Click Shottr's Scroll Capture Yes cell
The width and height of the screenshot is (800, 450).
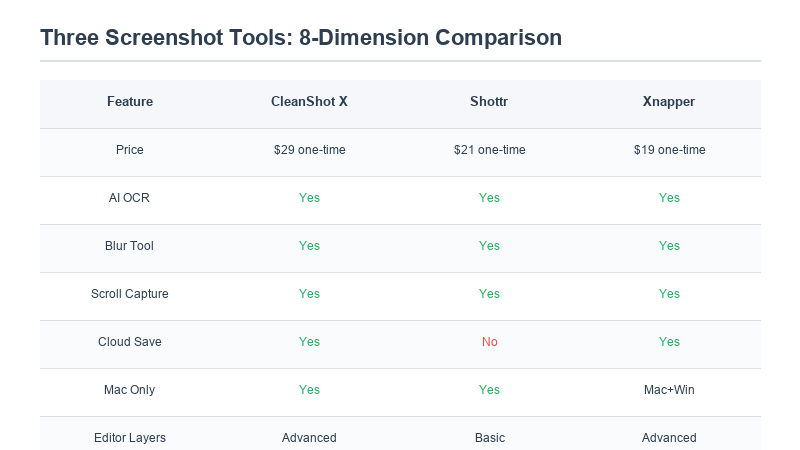pyautogui.click(x=489, y=293)
